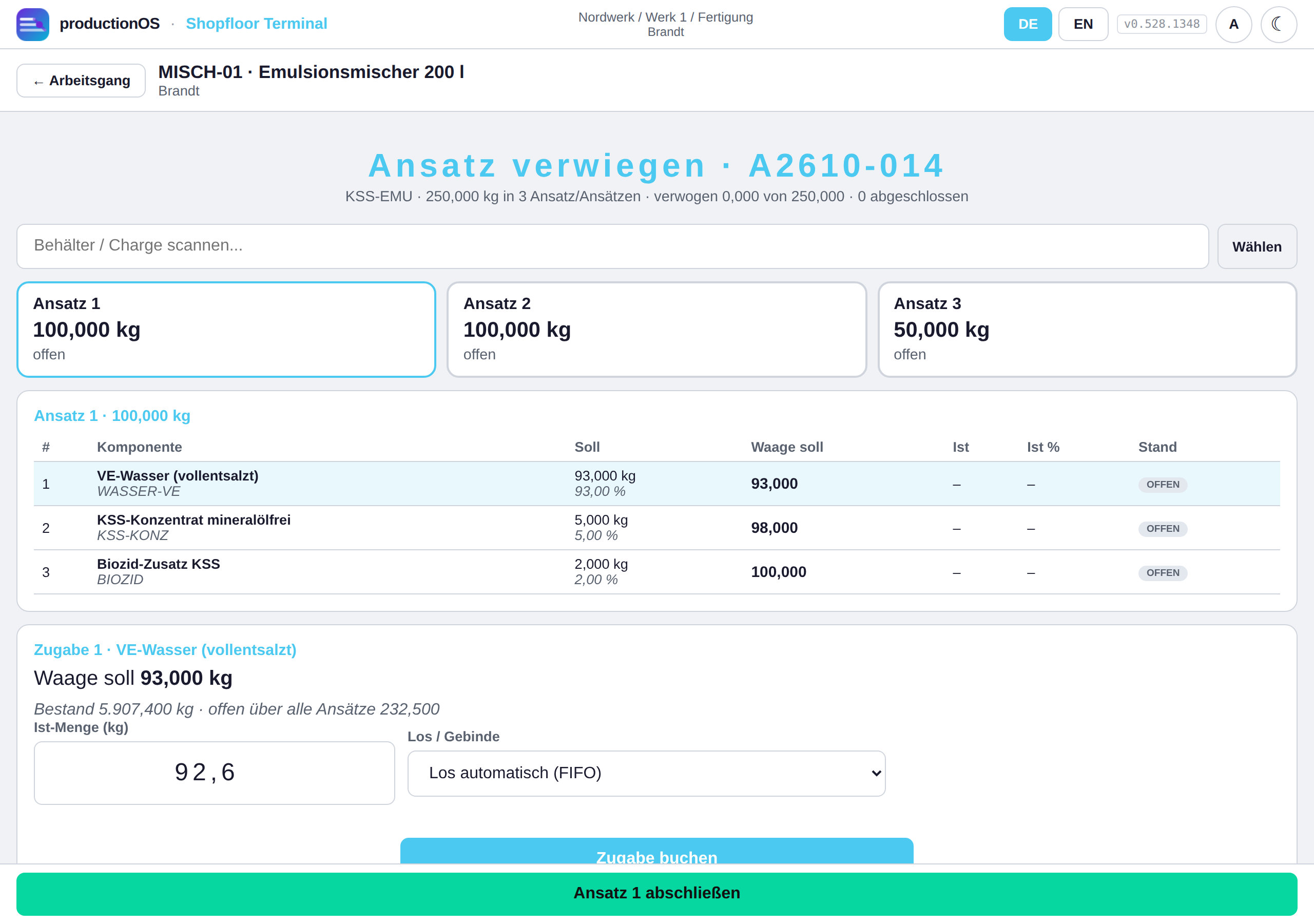Select the KSS-Konzentrat mineralölfrei row
Screen dimensions: 1314x924
pos(656,528)
